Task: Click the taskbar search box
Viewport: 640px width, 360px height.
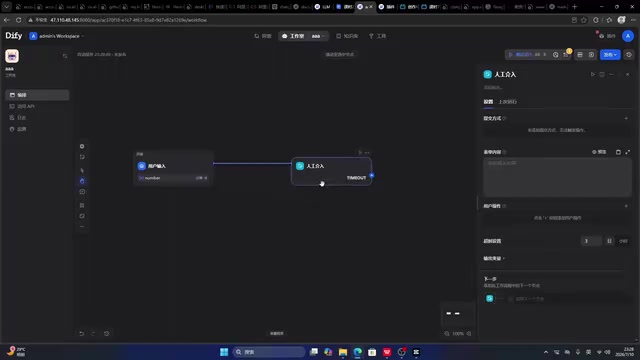Action: click(269, 352)
